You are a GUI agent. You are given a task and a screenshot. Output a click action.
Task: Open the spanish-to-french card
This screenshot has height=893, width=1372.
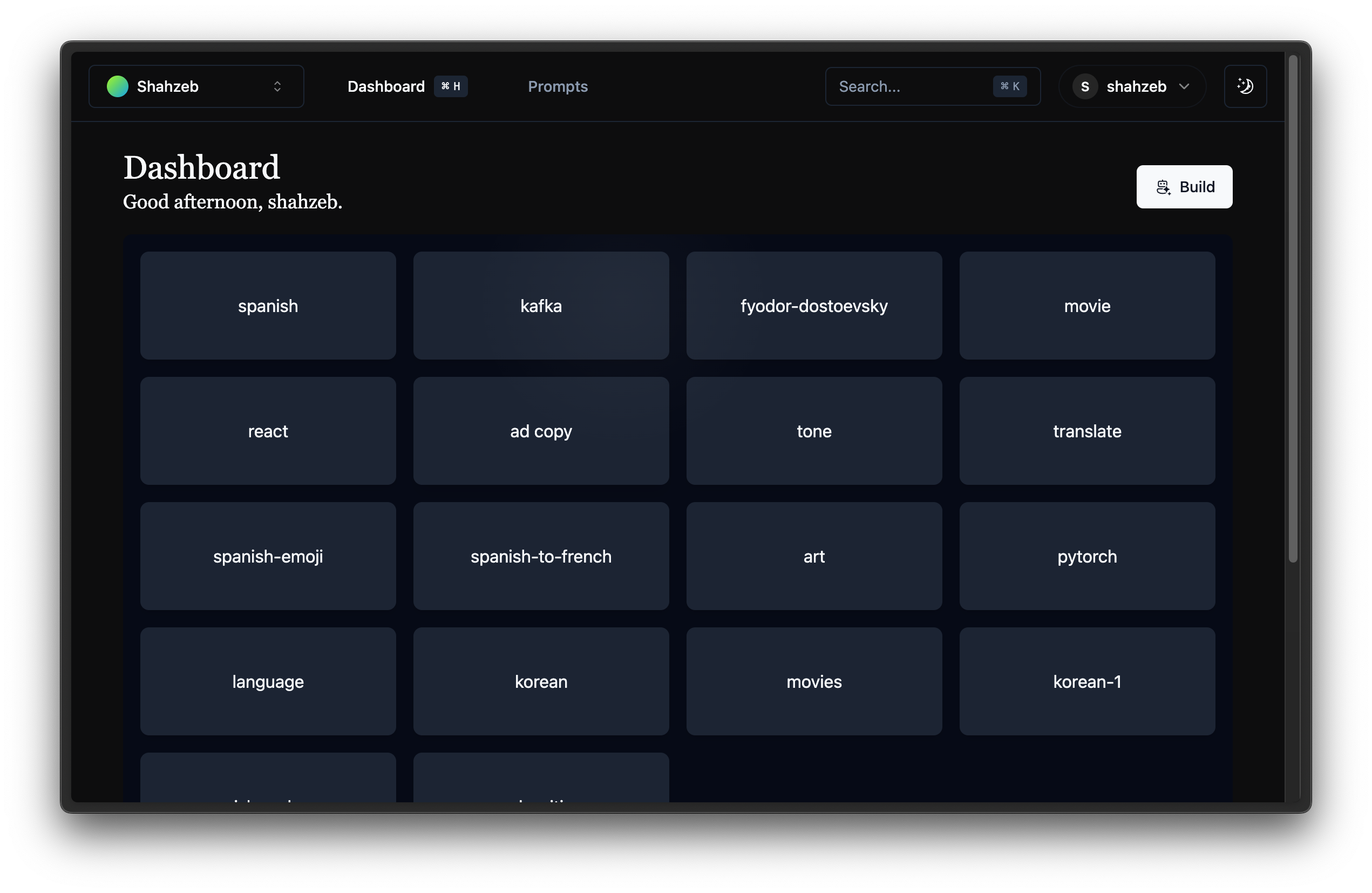(541, 556)
